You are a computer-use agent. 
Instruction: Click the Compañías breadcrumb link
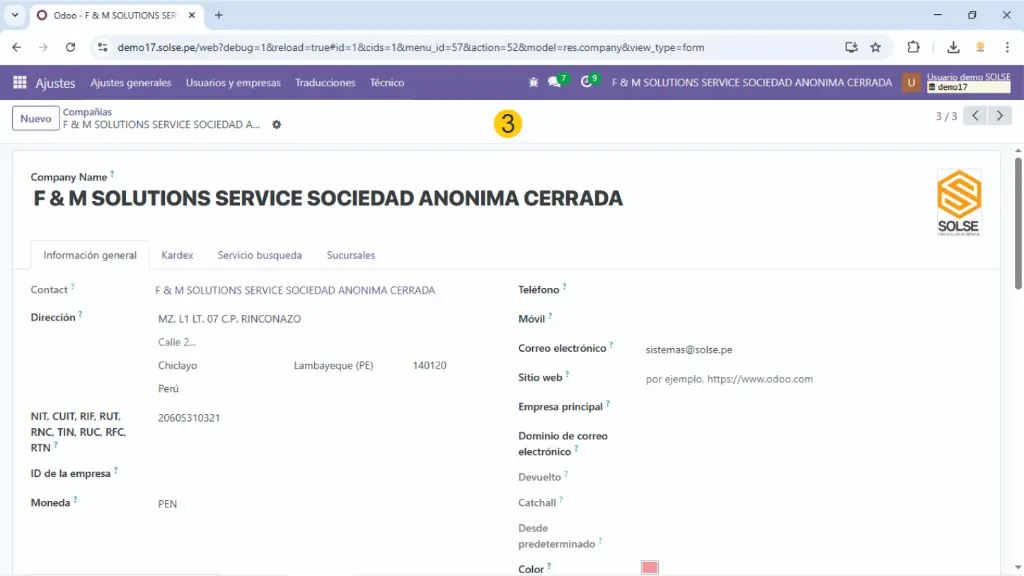(x=87, y=112)
